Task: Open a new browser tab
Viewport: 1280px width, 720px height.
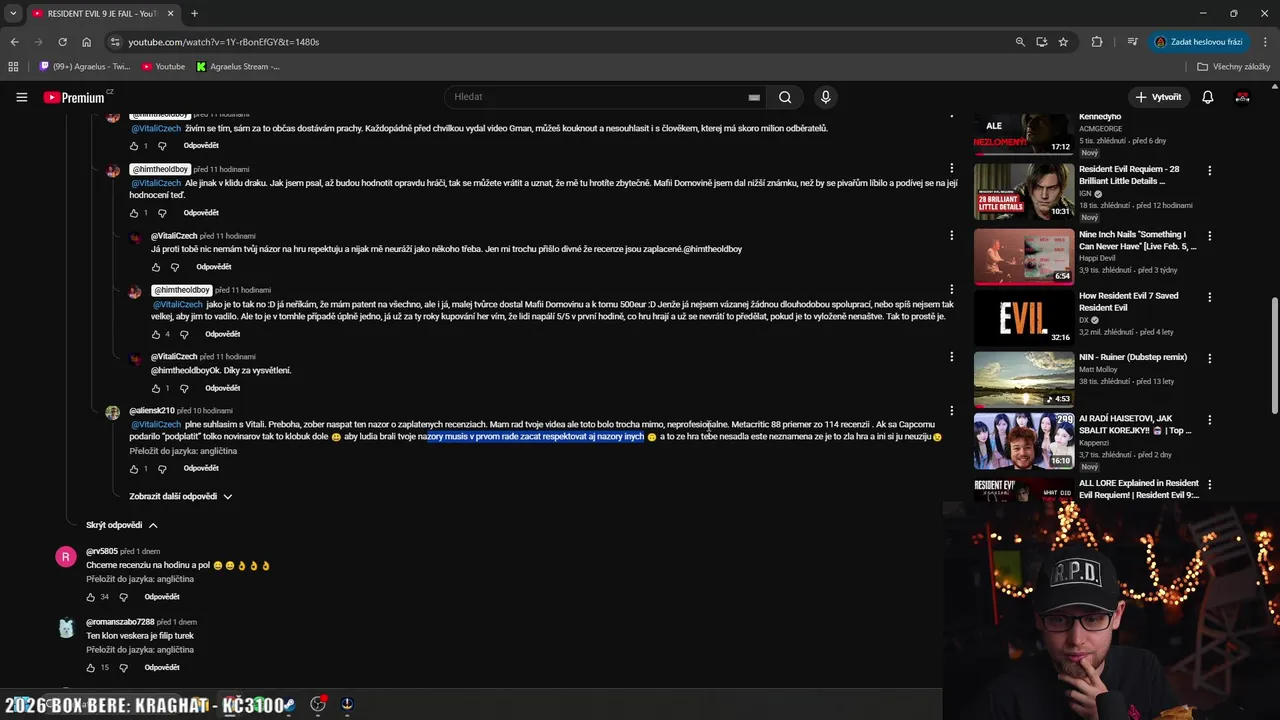Action: (194, 13)
